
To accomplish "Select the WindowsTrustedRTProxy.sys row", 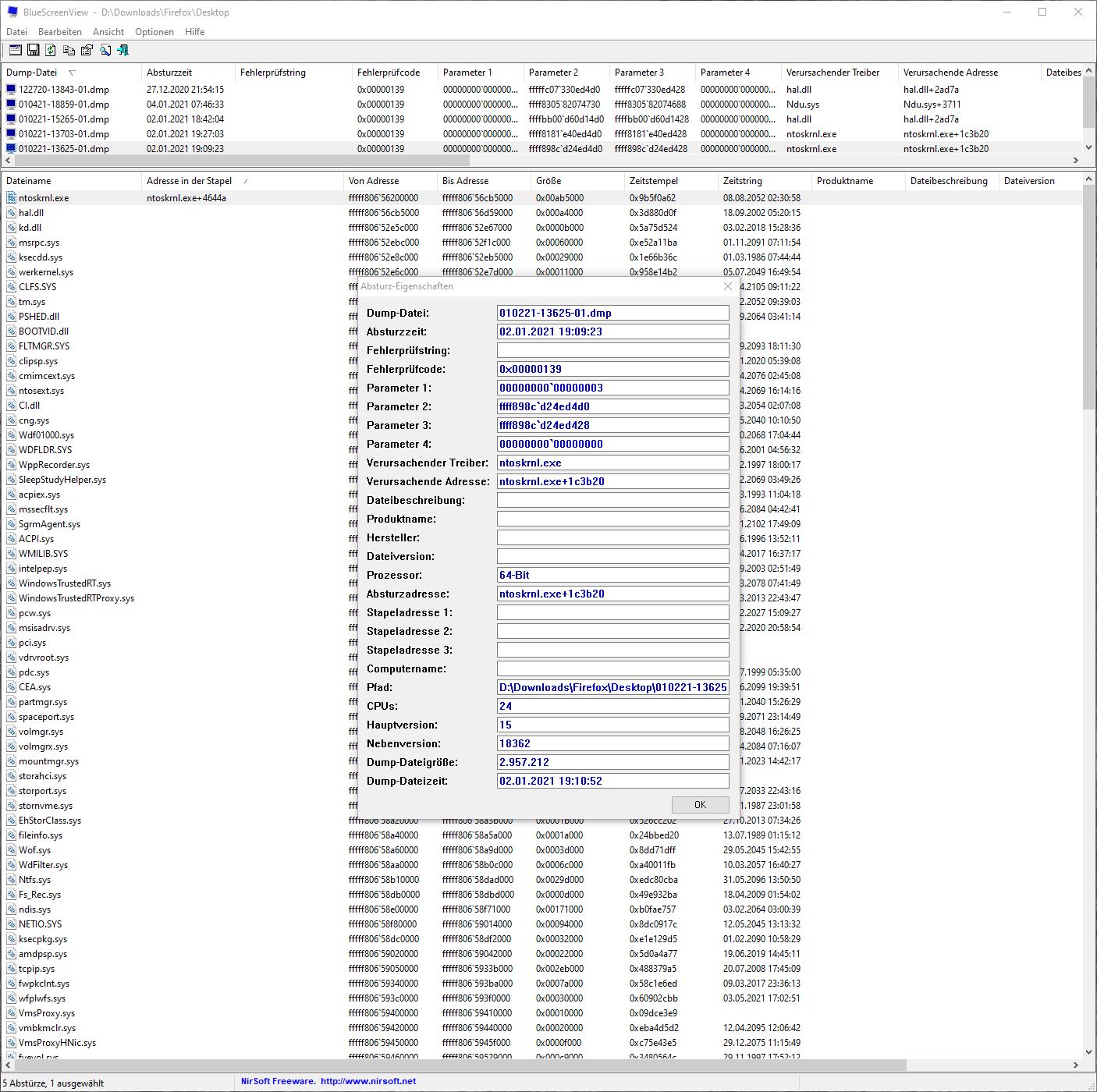I will point(76,598).
